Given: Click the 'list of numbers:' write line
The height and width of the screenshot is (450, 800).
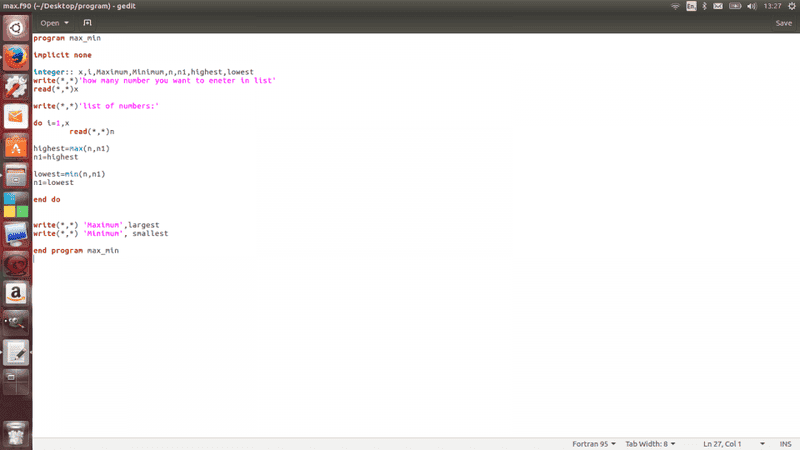Looking at the screenshot, I should pyautogui.click(x=96, y=106).
